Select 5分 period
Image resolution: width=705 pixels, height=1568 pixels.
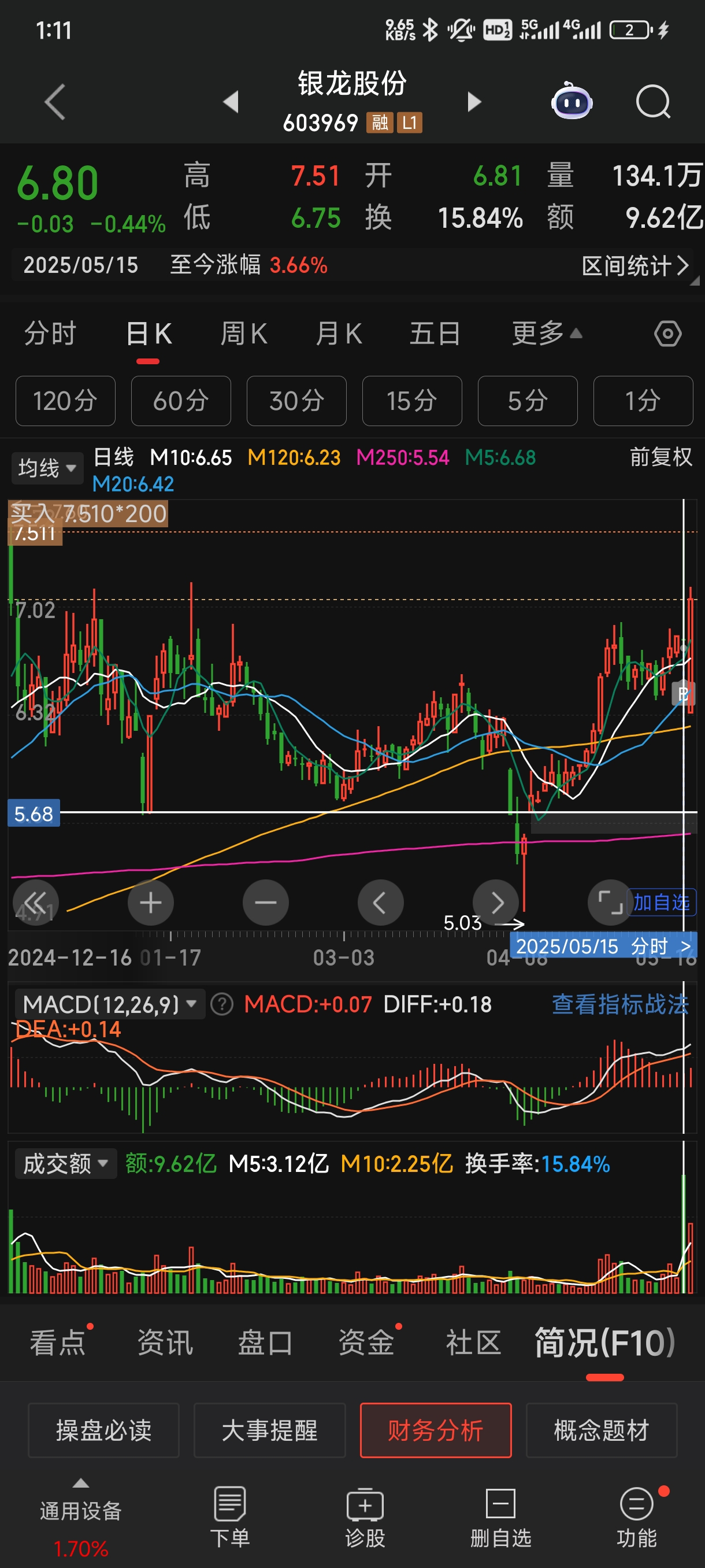click(528, 401)
